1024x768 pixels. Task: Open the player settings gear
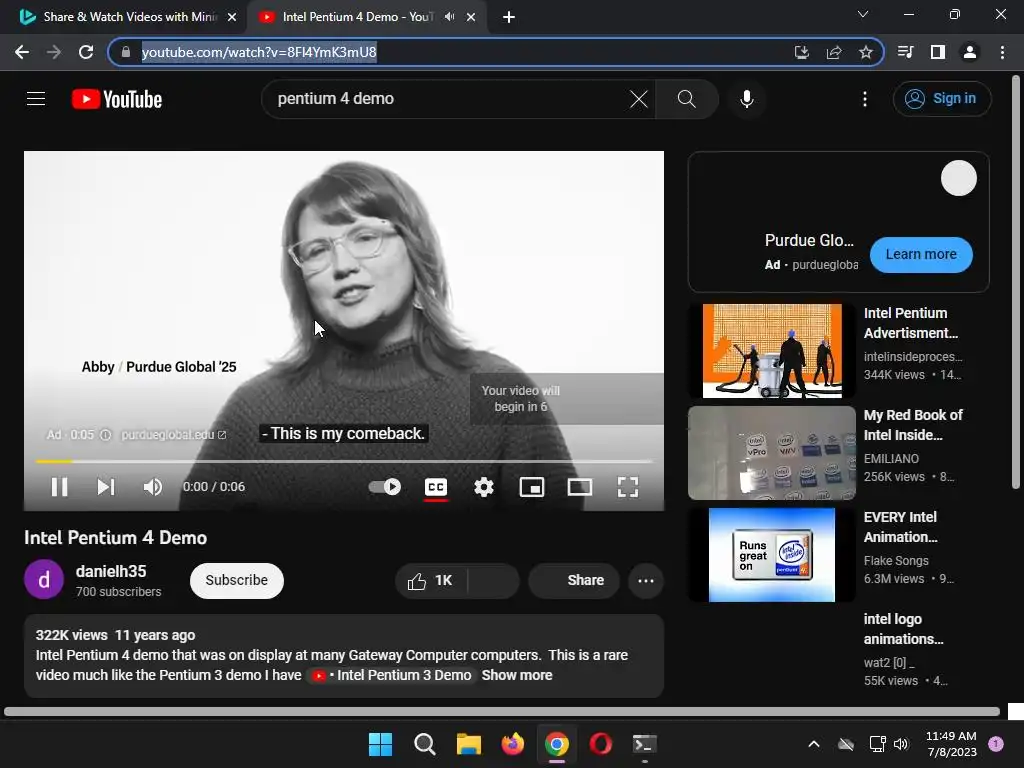tap(484, 487)
